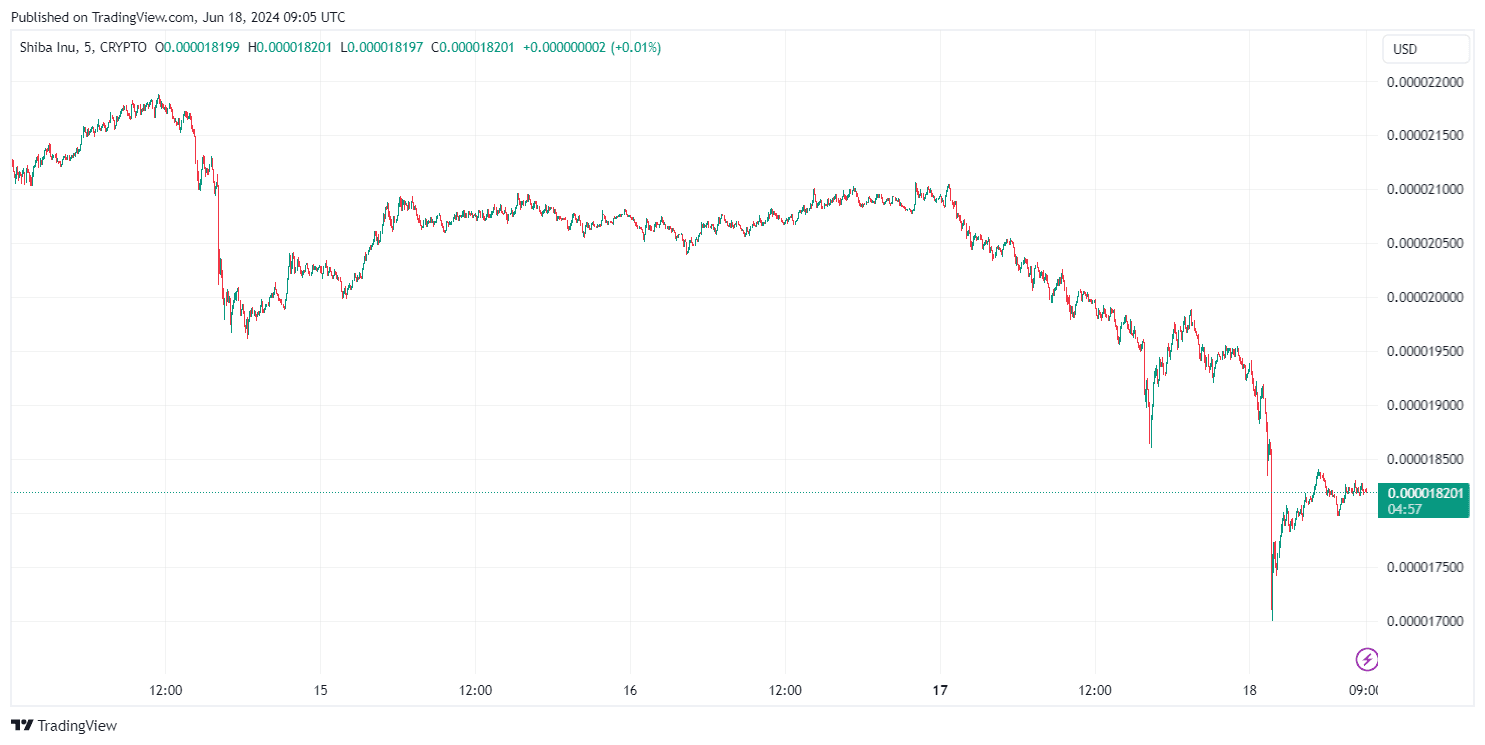Click the close value C0.000018201
Screen dimensions: 1485x745
[473, 47]
